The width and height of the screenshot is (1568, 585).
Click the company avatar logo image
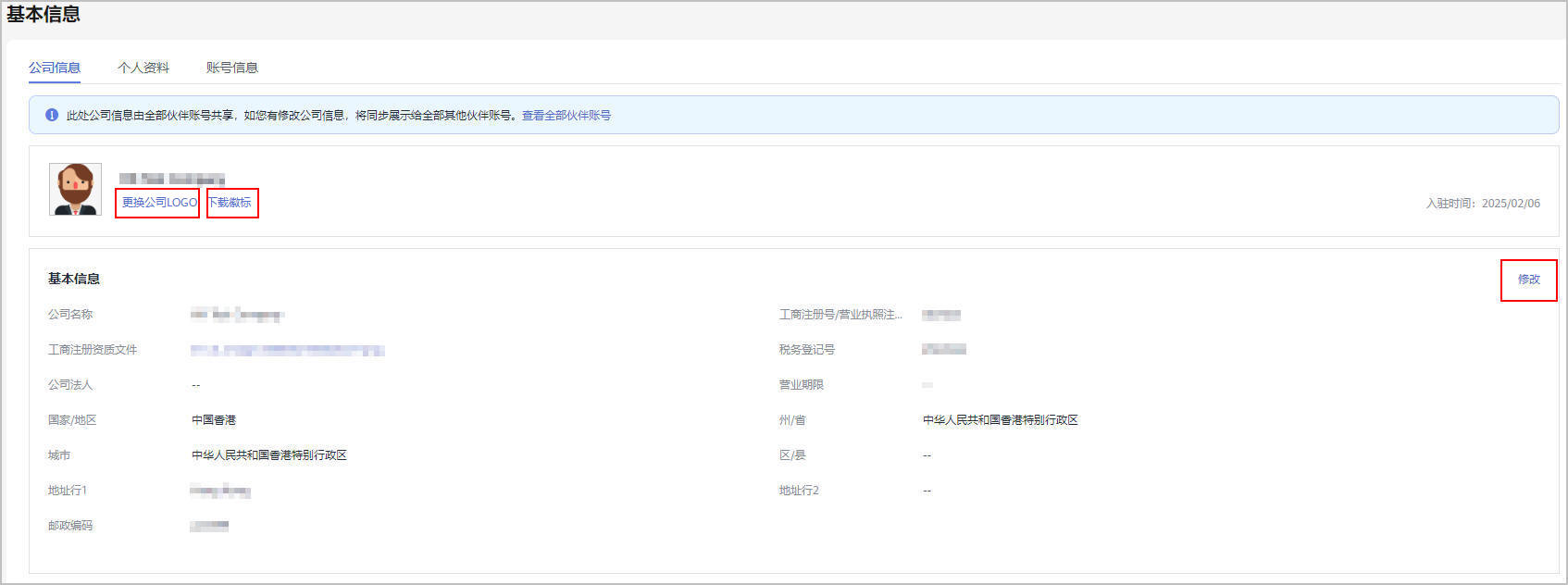click(x=75, y=189)
